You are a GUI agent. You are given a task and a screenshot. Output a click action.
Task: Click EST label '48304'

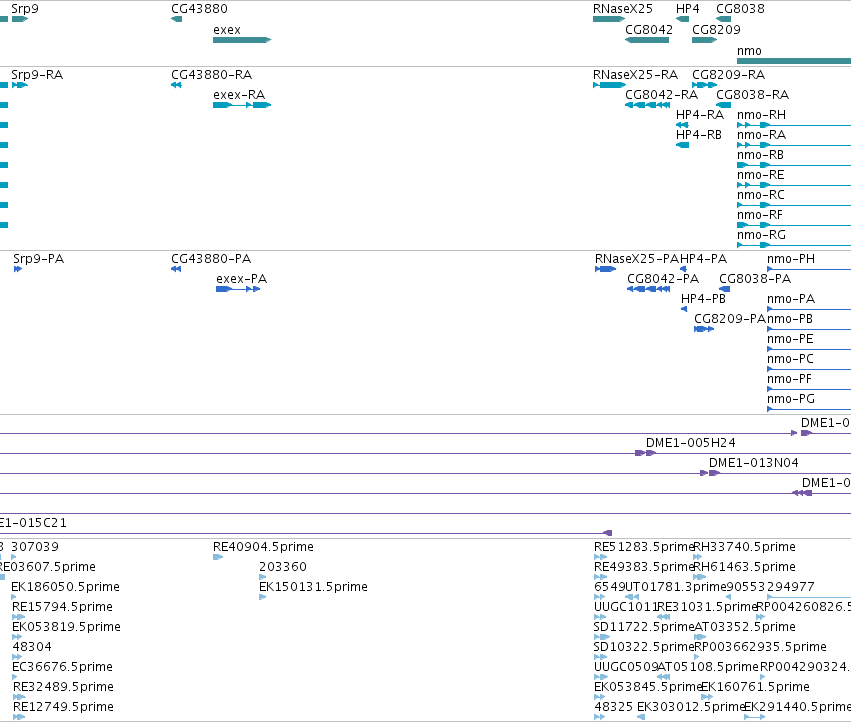(x=32, y=648)
